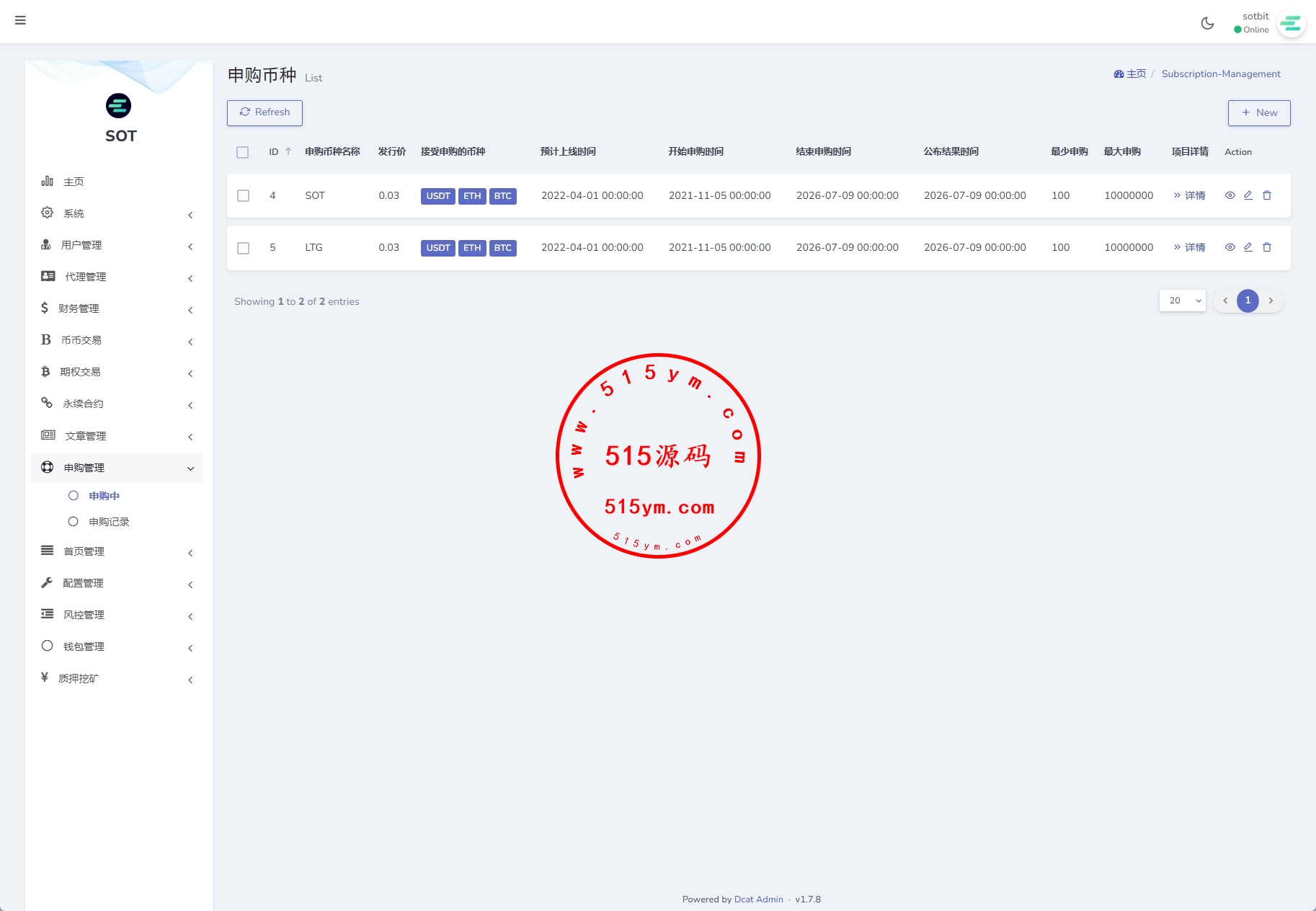Click the Refresh button
The image size is (1316, 911).
point(264,112)
